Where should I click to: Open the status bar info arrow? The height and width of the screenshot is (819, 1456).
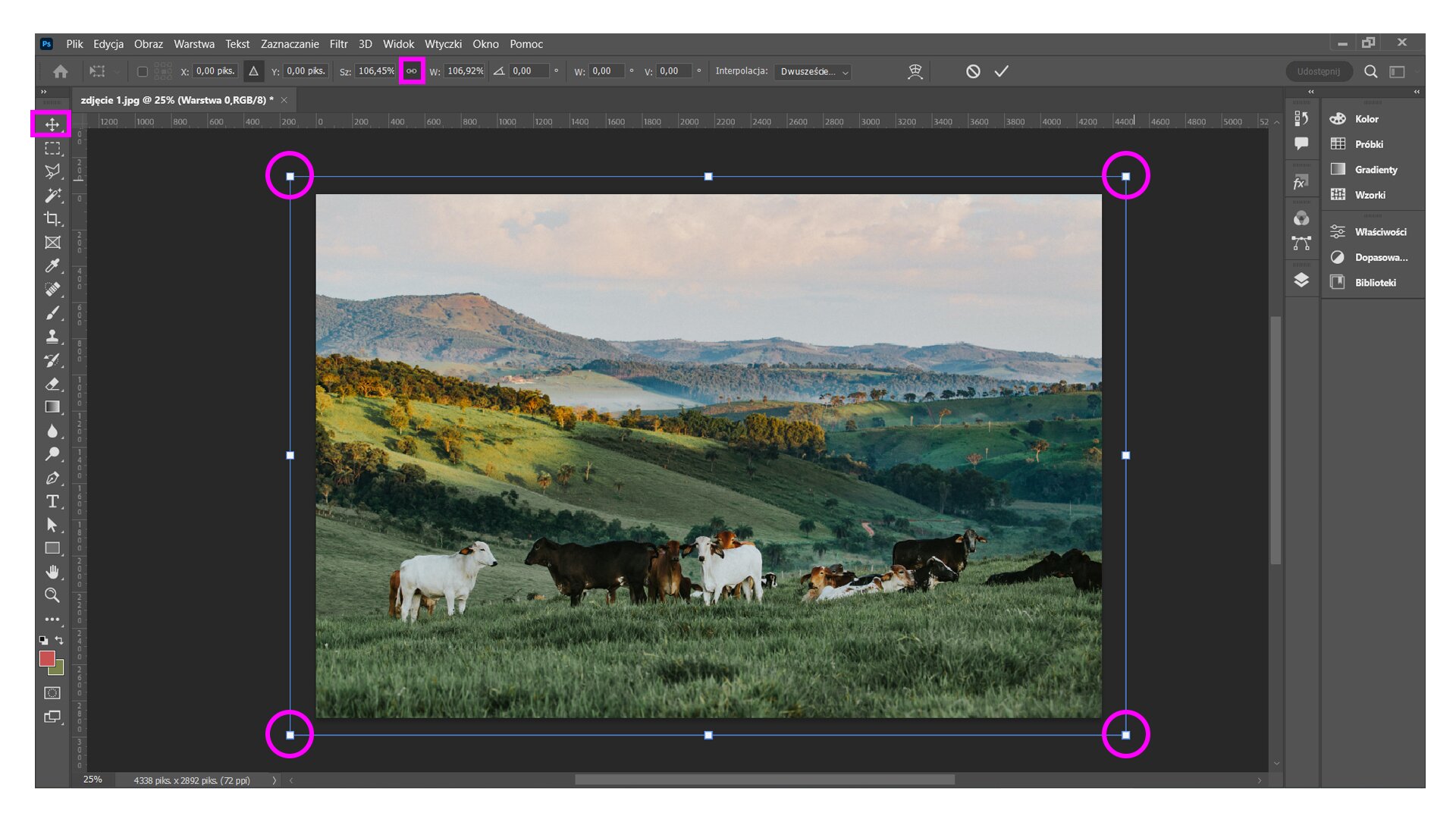click(x=274, y=780)
